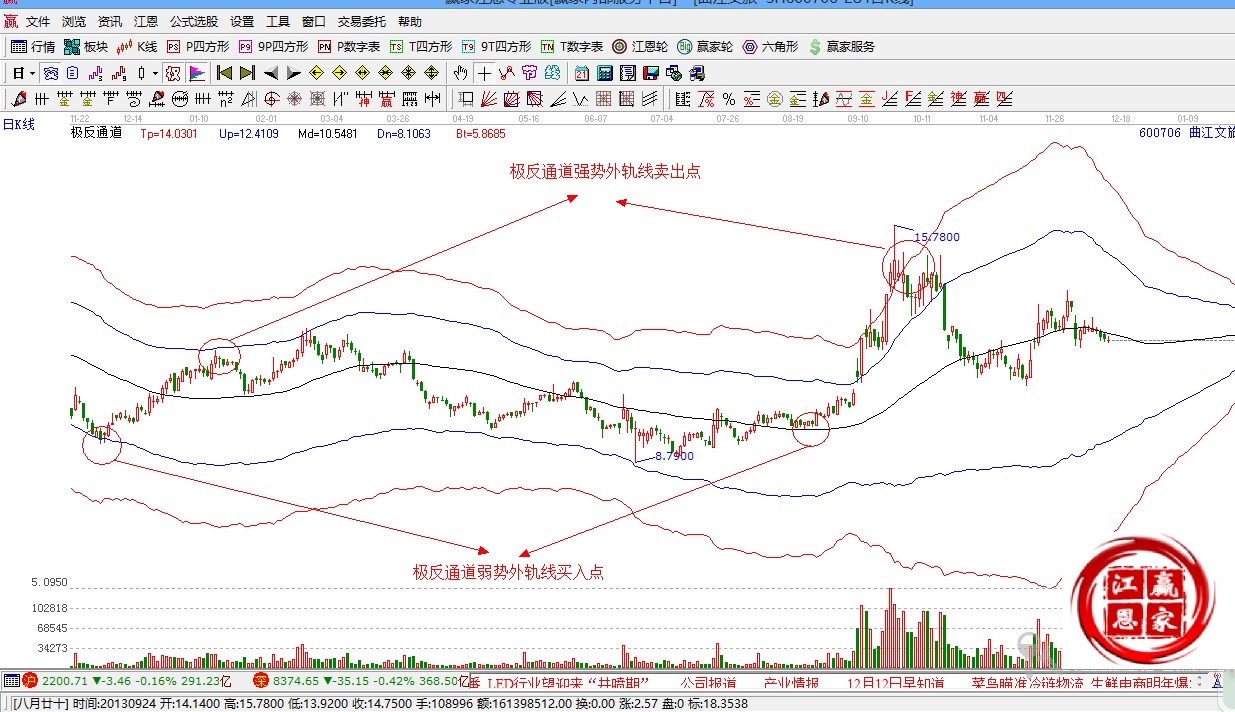Open the 江恩轮 Gann wheel tool
The width and height of the screenshot is (1235, 712).
click(x=641, y=46)
